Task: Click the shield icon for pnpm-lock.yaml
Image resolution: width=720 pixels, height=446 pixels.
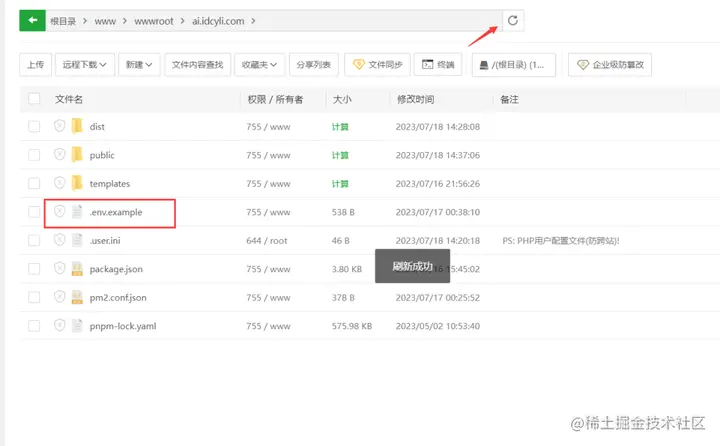Action: 59,325
